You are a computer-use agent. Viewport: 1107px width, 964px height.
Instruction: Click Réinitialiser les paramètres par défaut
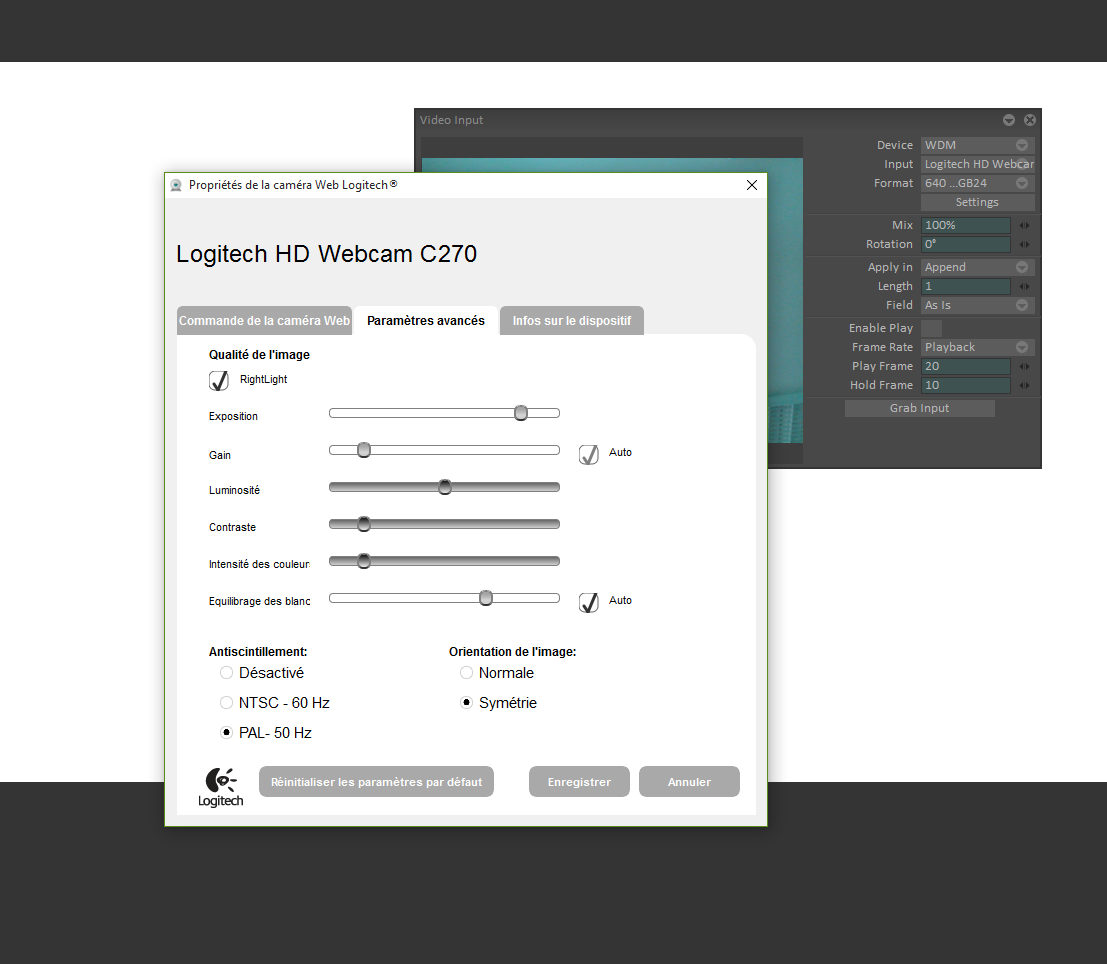pos(376,782)
